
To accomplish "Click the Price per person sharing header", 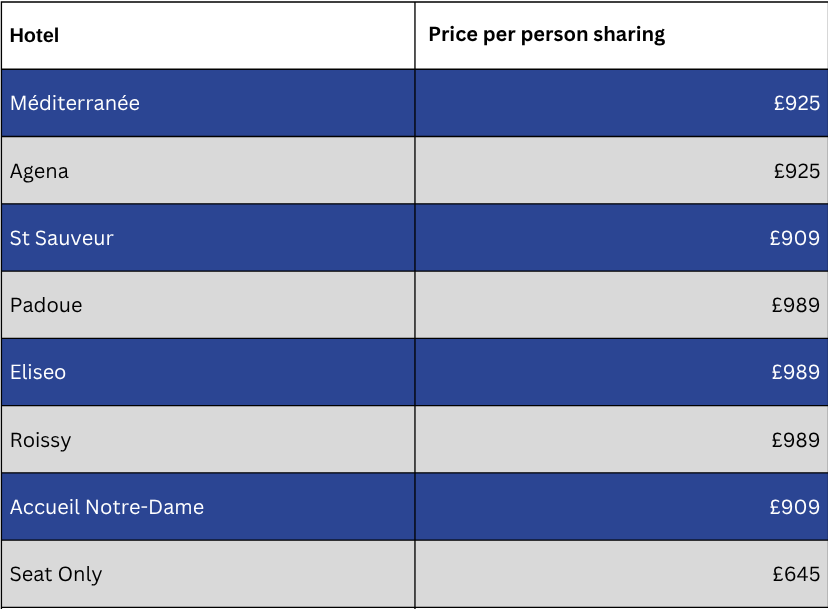I will click(546, 35).
